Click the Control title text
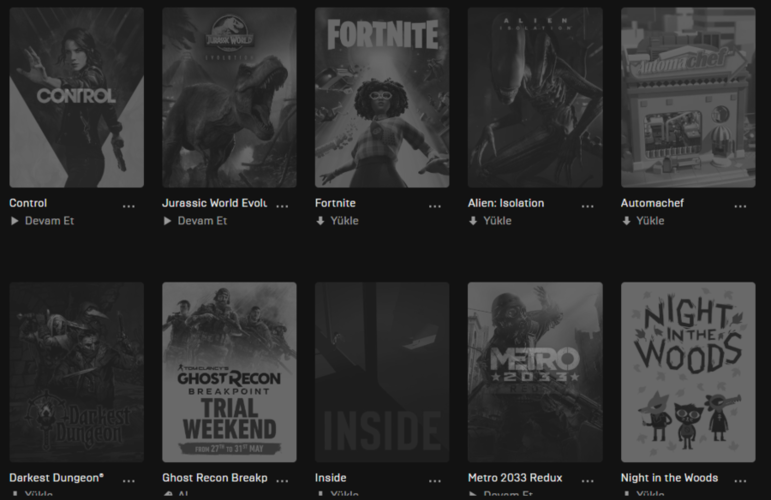Image resolution: width=771 pixels, height=500 pixels. (x=28, y=203)
